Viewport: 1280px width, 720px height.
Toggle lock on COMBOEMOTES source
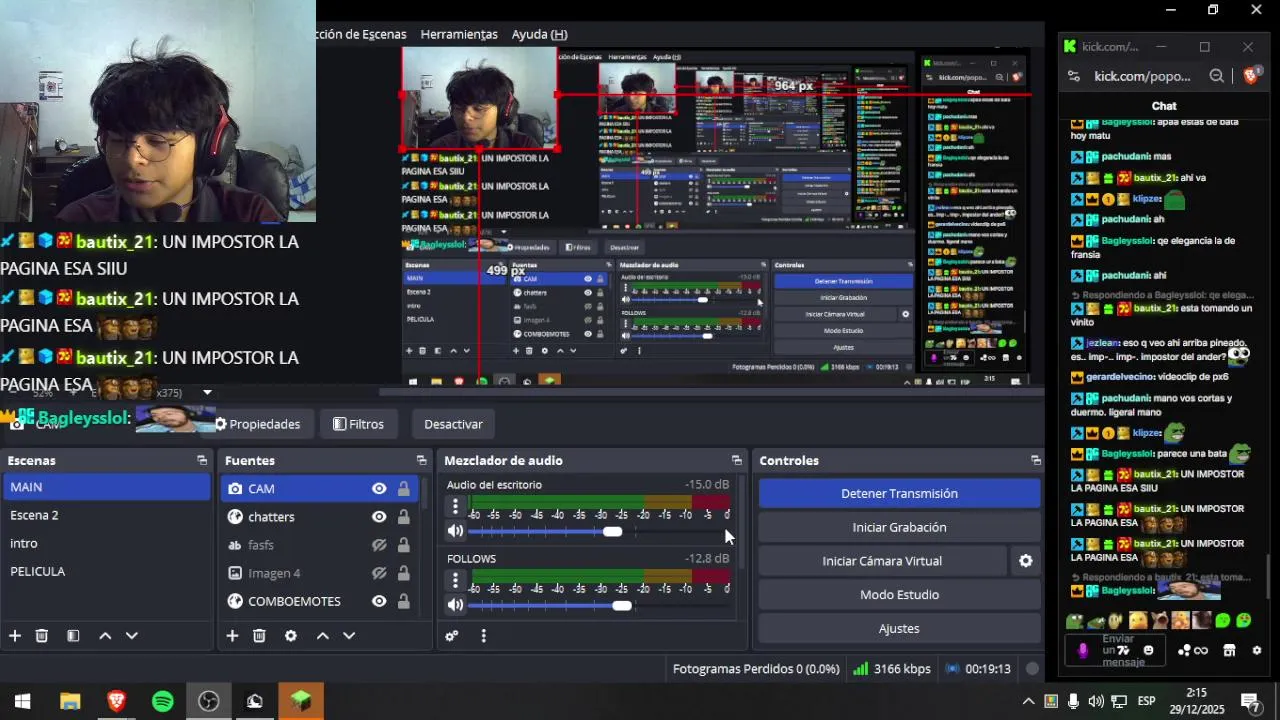click(x=404, y=601)
